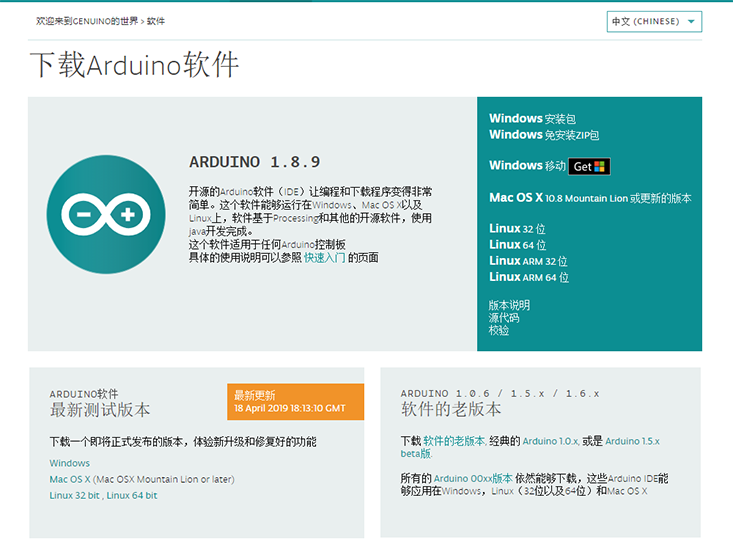Click the ARDUINO 1.0.6 / 1.5.x / 1.6.x label
The image size is (733, 550).
(500, 393)
